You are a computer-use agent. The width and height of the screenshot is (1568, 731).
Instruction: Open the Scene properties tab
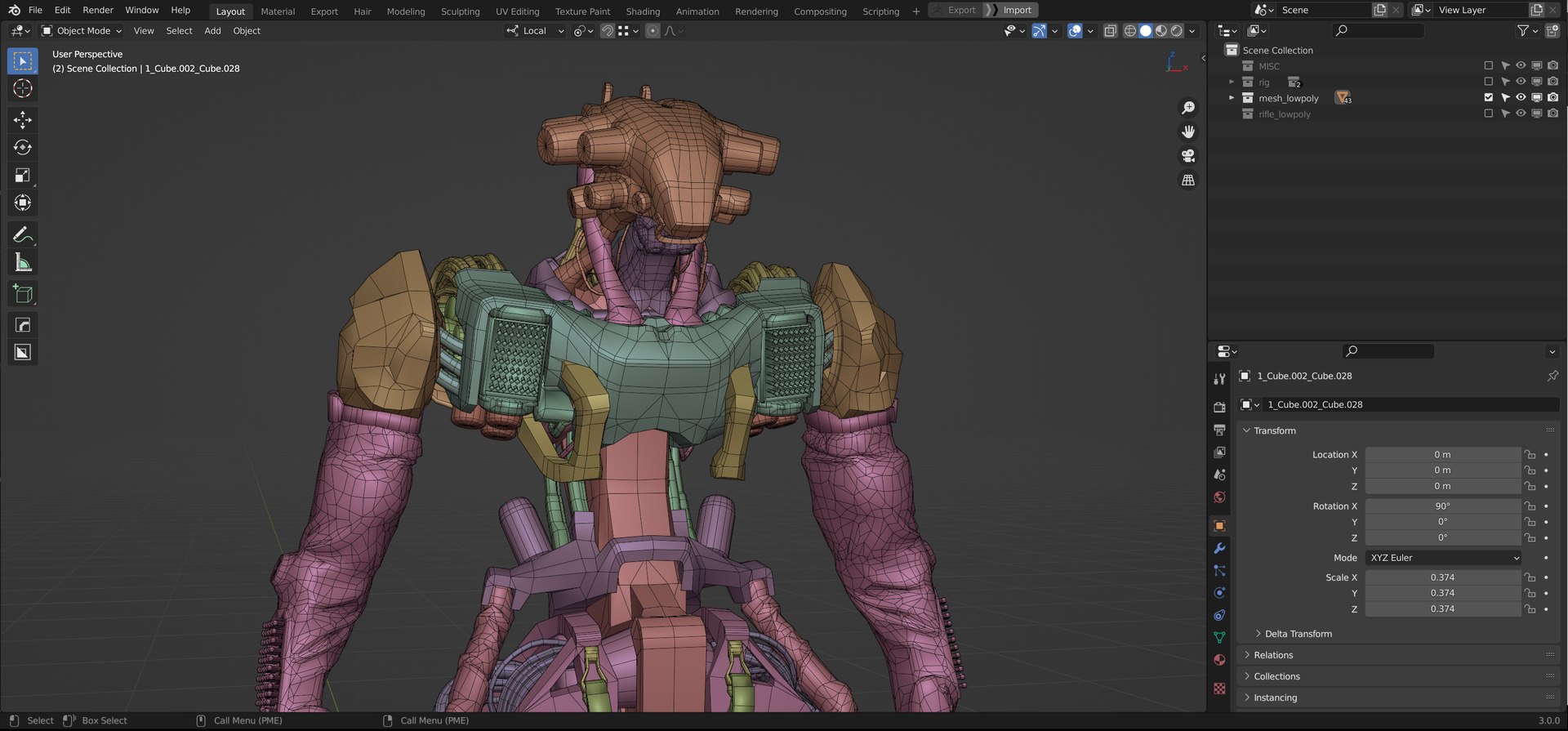point(1219,475)
